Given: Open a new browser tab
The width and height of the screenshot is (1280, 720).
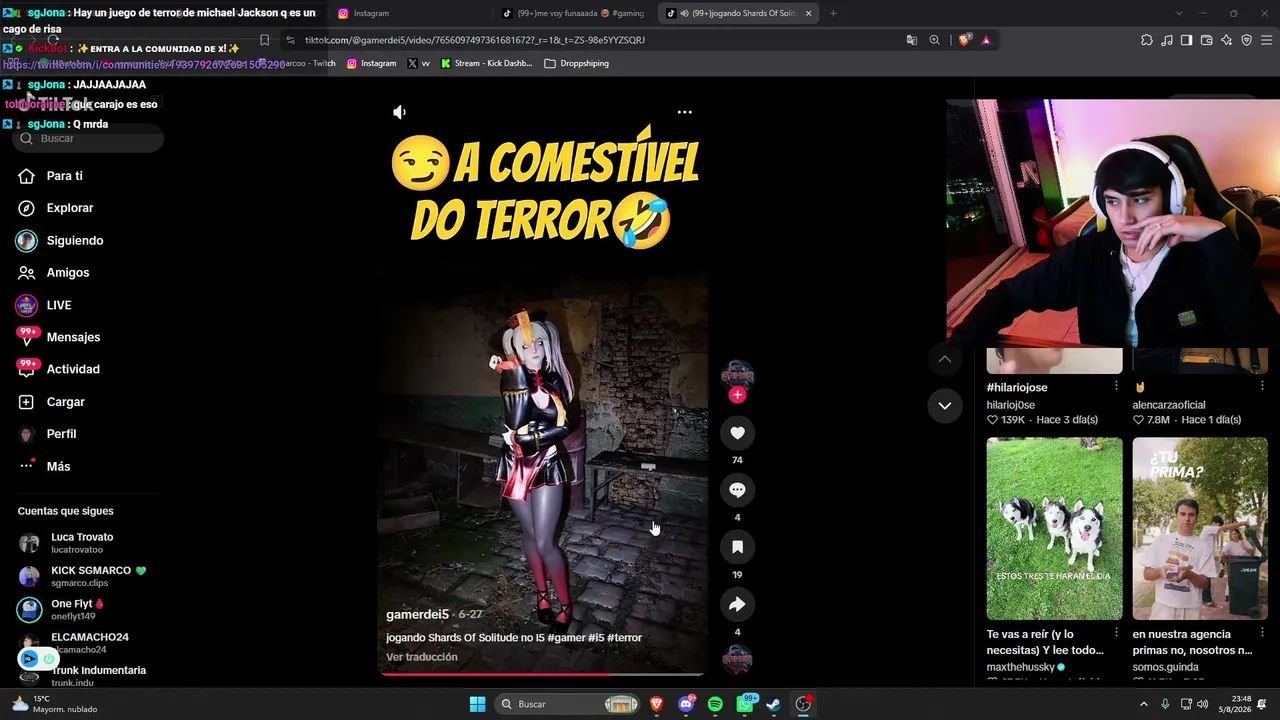Looking at the screenshot, I should click(x=833, y=13).
